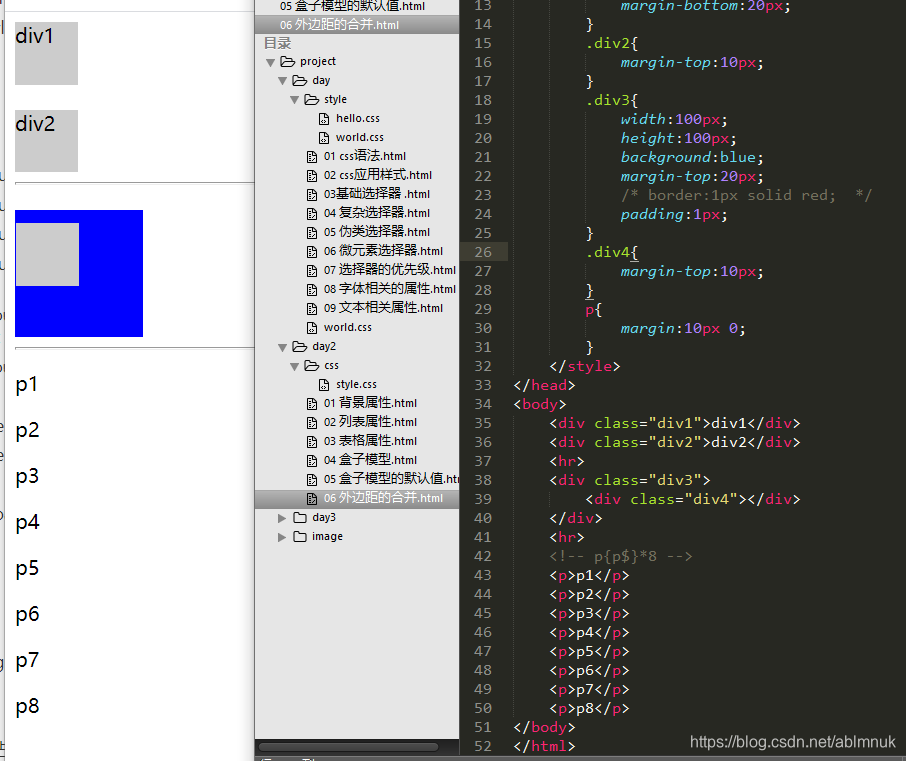
Task: Click file icon of 01 背景属性.html
Action: click(312, 404)
